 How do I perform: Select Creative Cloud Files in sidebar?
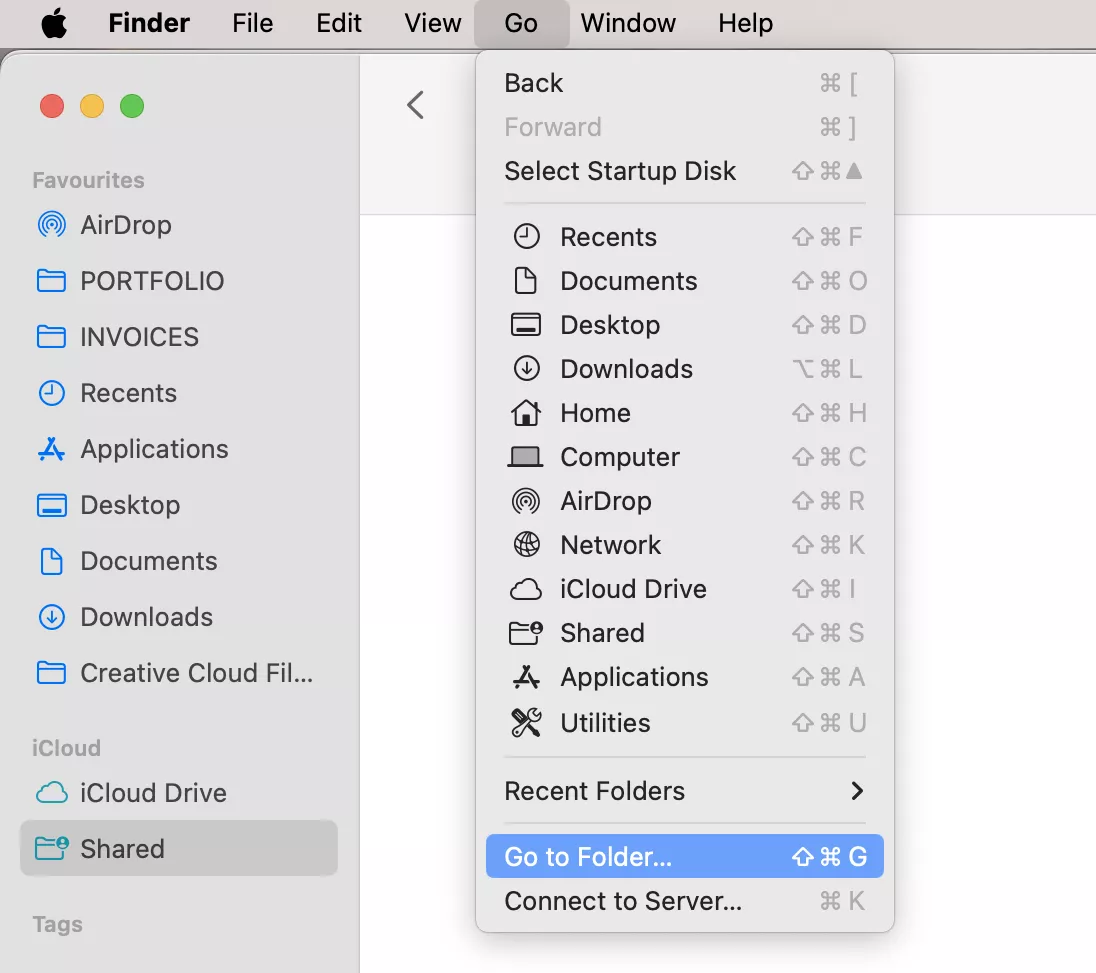click(x=196, y=673)
